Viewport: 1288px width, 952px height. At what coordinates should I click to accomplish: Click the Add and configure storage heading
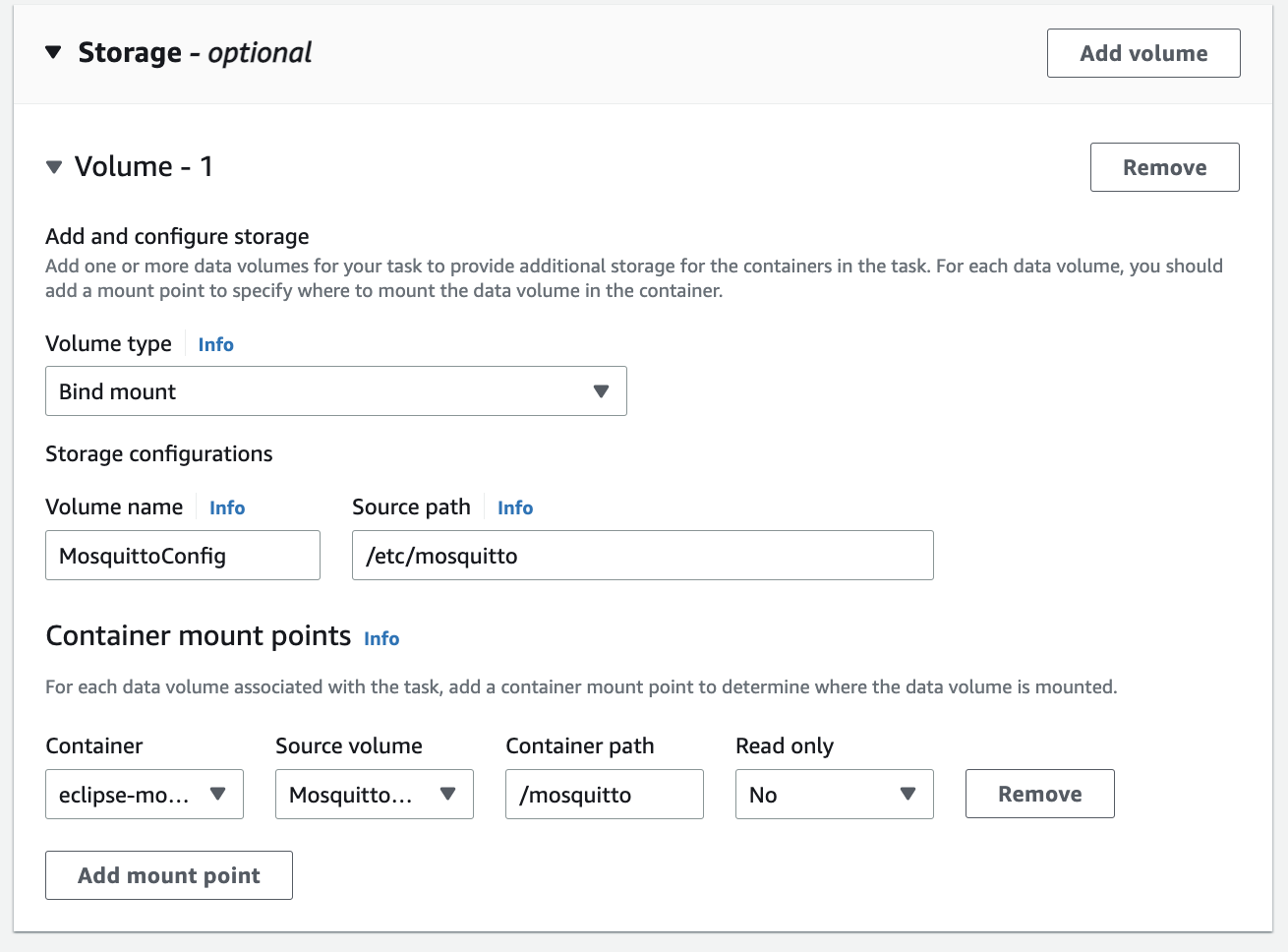(x=177, y=236)
